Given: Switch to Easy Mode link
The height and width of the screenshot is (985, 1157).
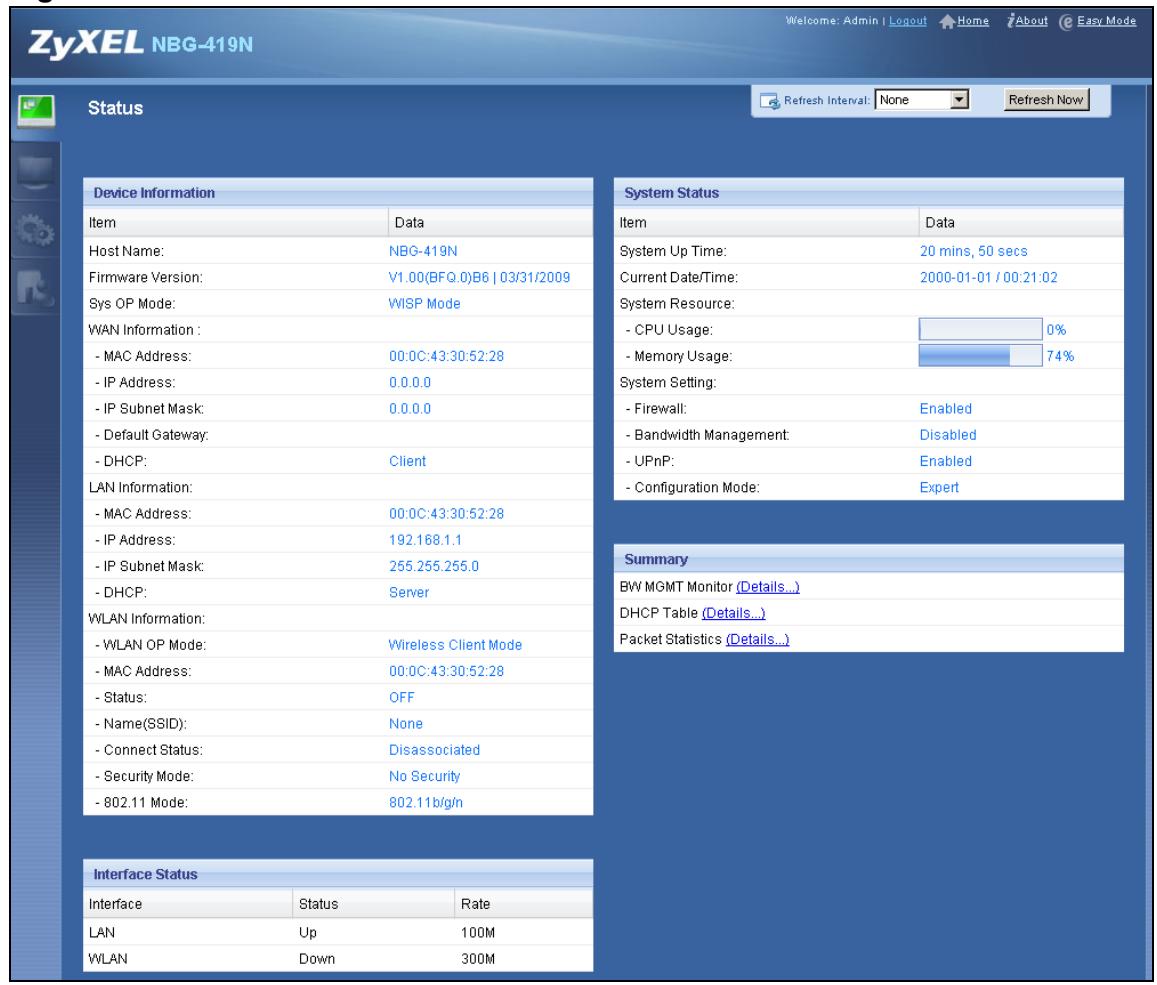Looking at the screenshot, I should click(1106, 21).
